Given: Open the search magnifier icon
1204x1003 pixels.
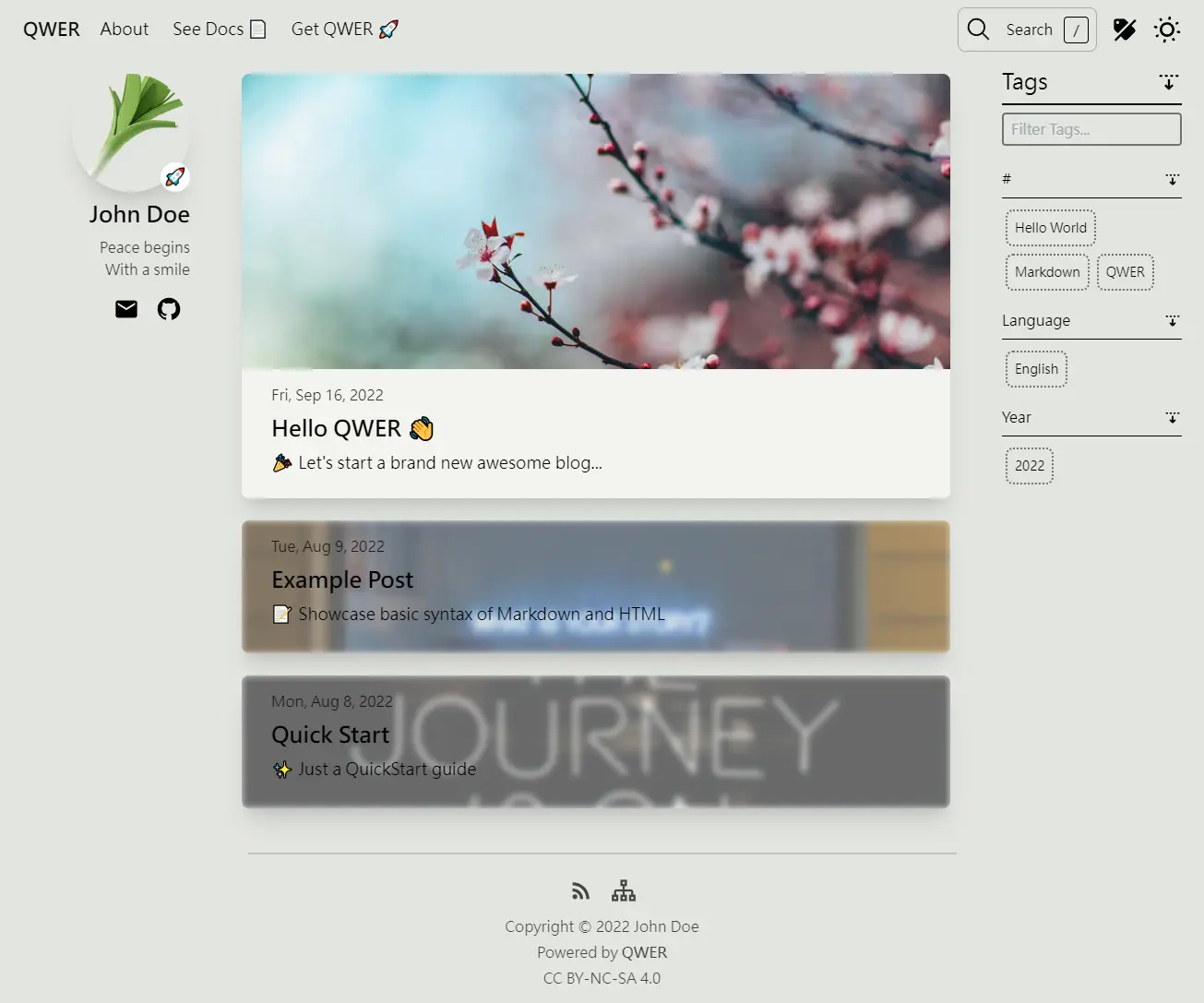Looking at the screenshot, I should click(978, 29).
